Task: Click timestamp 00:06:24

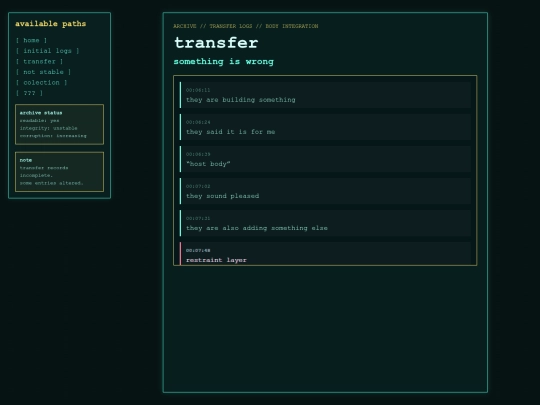Action: [198, 122]
